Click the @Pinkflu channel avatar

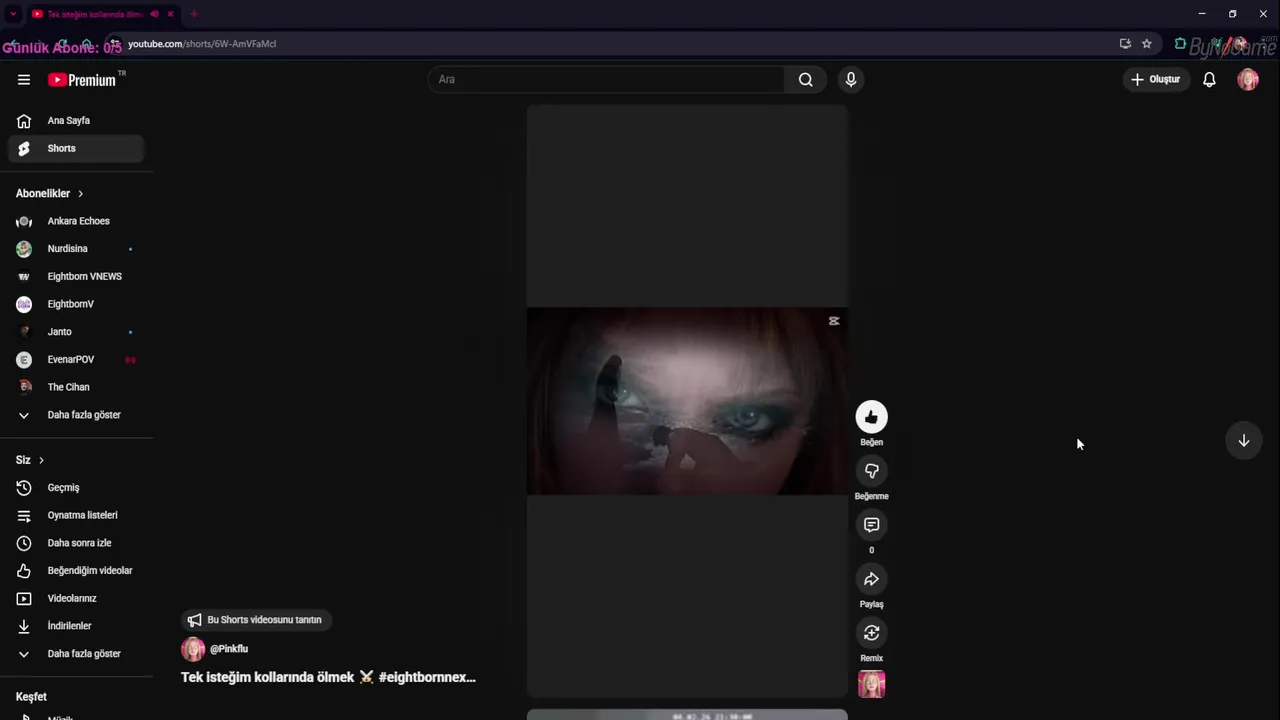tap(193, 649)
